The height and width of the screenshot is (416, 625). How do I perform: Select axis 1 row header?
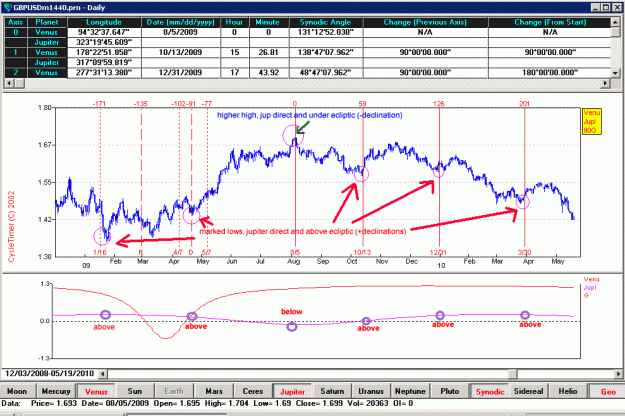(16, 52)
